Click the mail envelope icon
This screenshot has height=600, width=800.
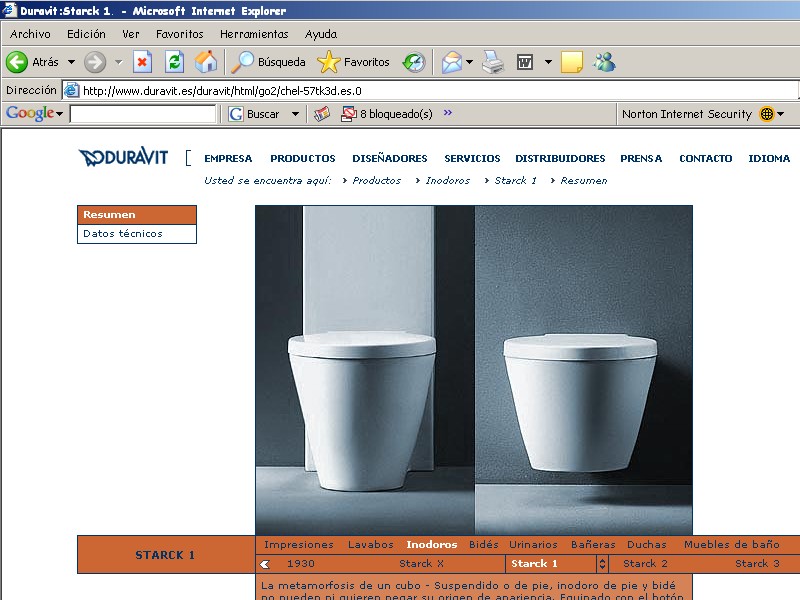coord(452,62)
